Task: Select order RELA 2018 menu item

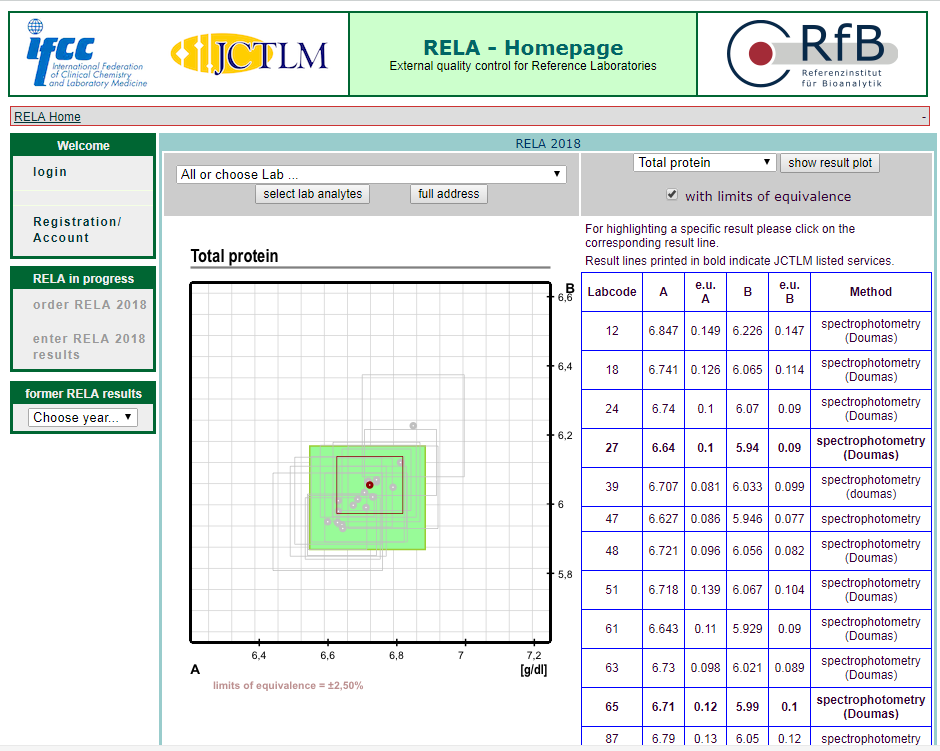Action: point(89,305)
